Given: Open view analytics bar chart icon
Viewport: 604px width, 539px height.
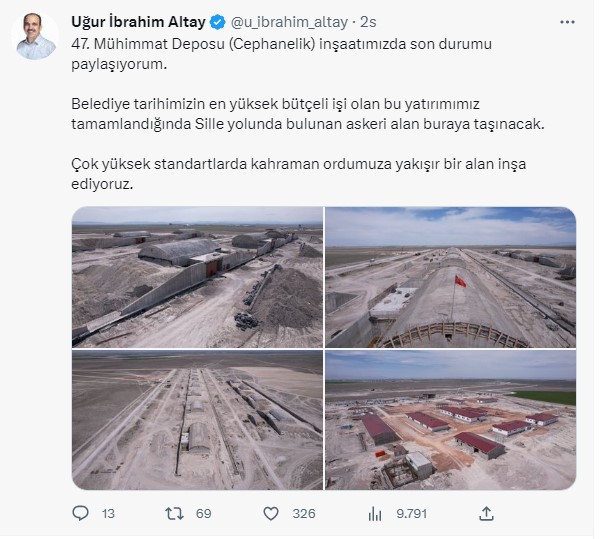Looking at the screenshot, I should click(375, 514).
